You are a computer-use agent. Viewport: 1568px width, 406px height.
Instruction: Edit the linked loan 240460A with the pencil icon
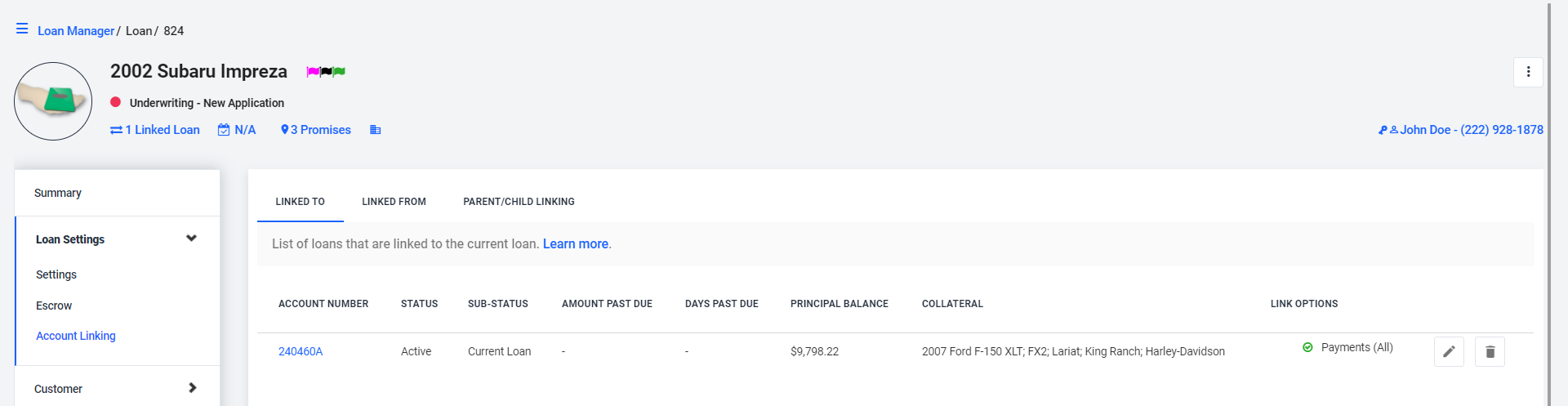pos(1449,352)
